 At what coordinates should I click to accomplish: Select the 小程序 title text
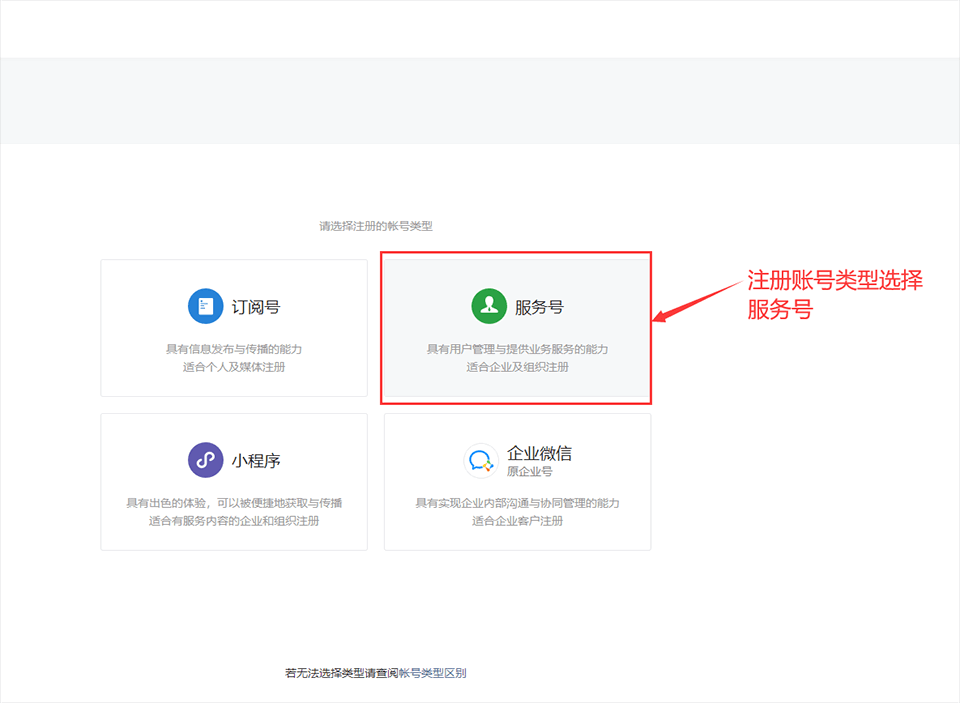(256, 461)
